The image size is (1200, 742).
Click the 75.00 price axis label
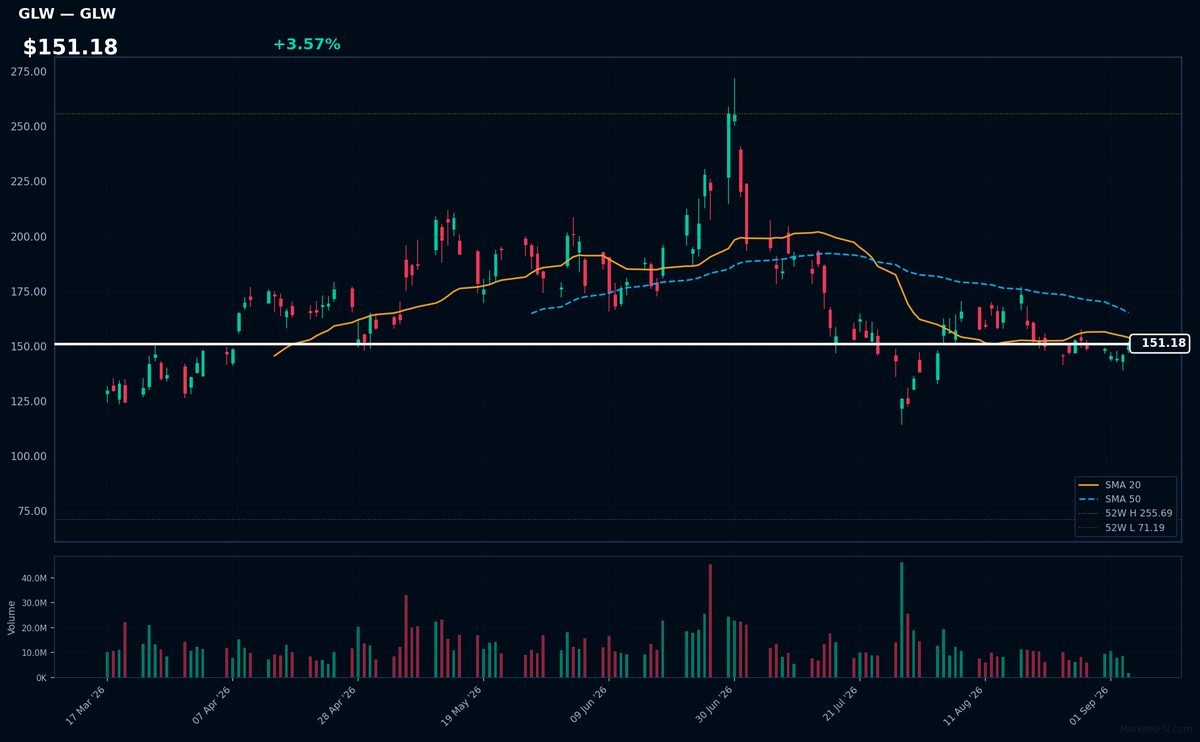pos(31,512)
